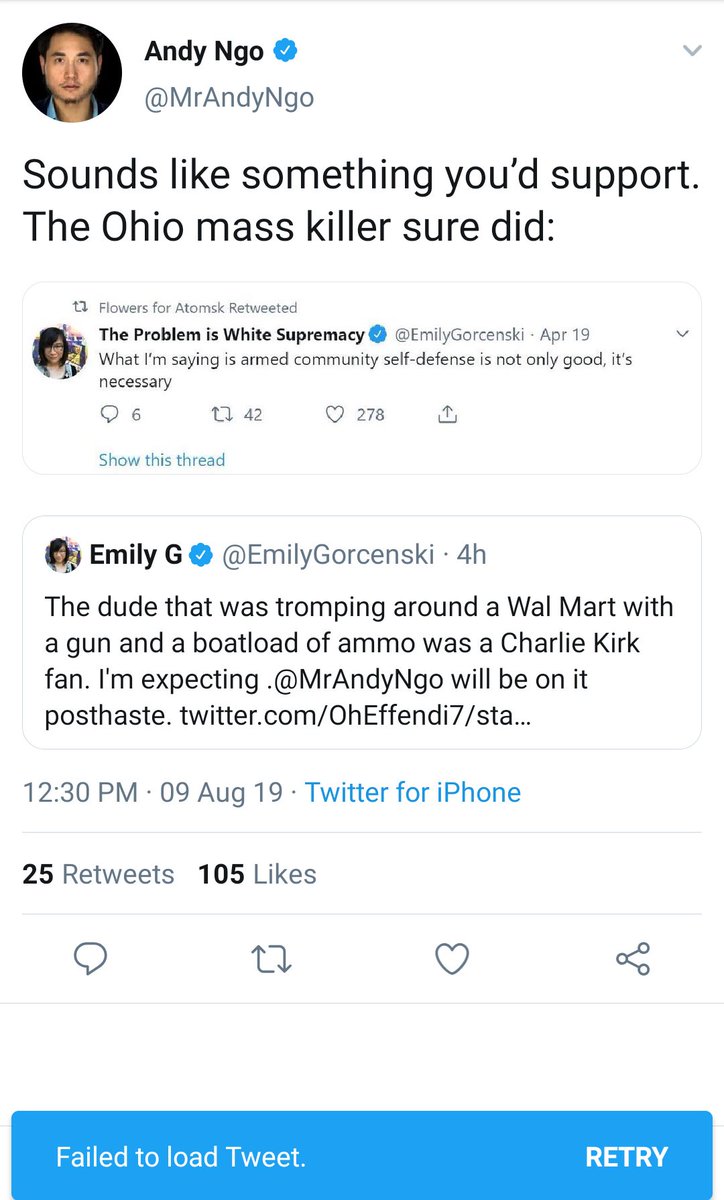Reply to the main tweet
Screen dimensions: 724x1200
(x=91, y=960)
